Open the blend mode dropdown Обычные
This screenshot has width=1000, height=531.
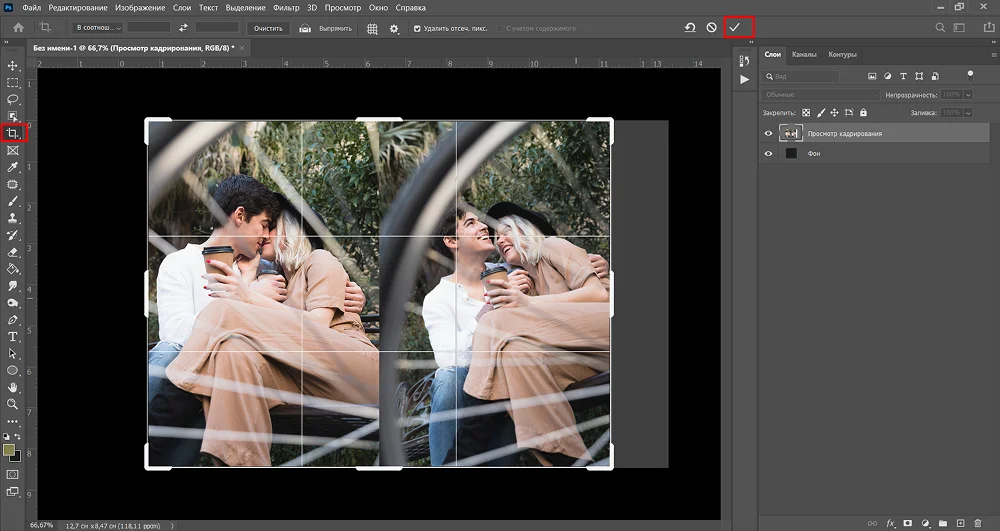820,94
